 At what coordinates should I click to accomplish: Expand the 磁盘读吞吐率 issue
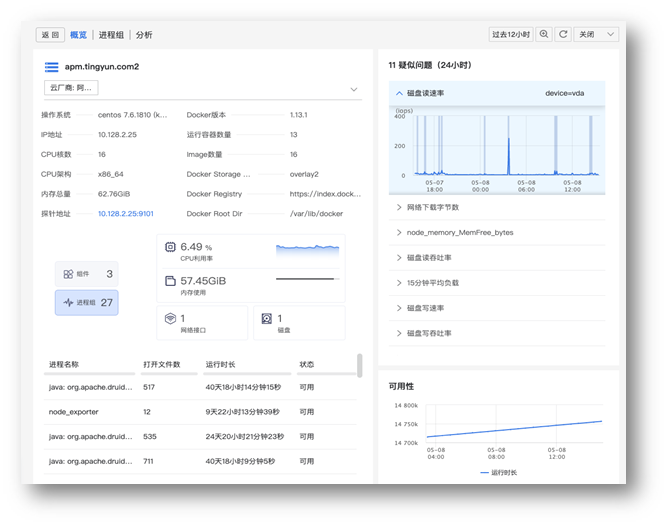pos(497,258)
